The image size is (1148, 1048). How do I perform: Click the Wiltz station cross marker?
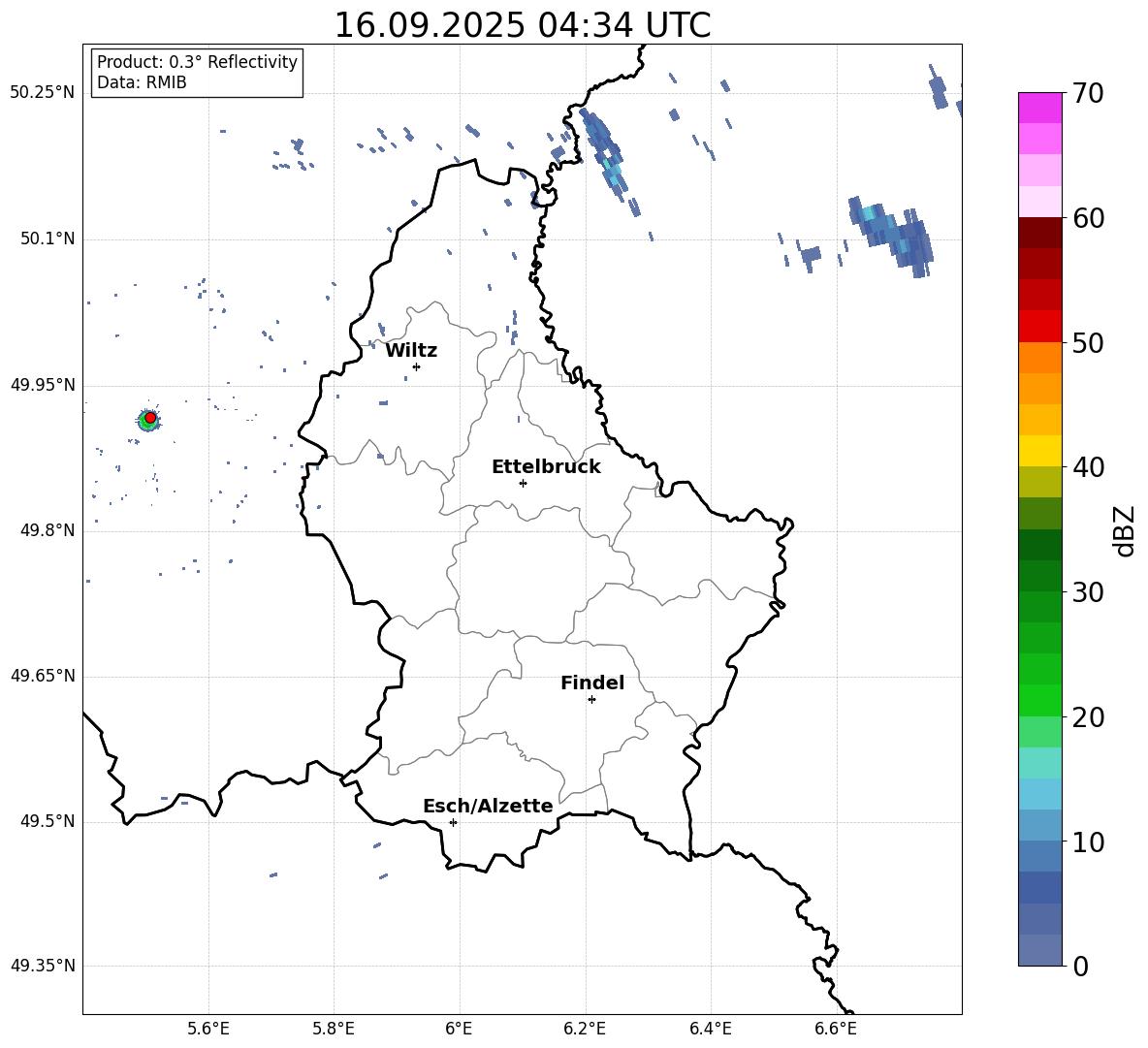tap(416, 366)
